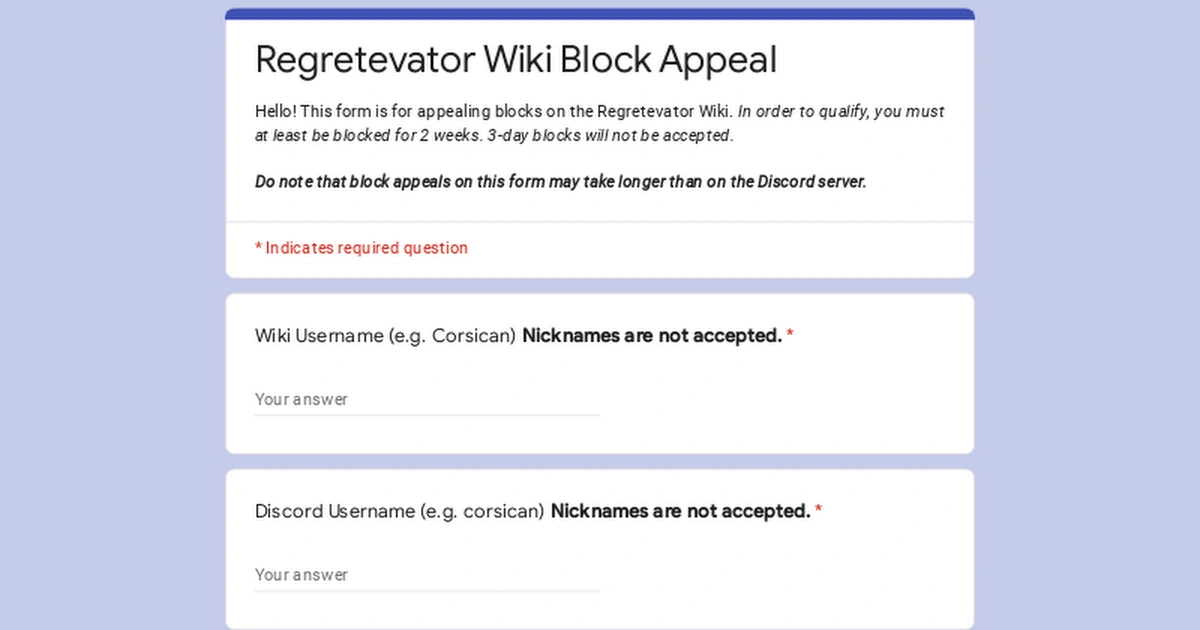Screen dimensions: 1200x630
Task: Click the Your answer placeholder under Wiki Username
Action: click(x=302, y=399)
